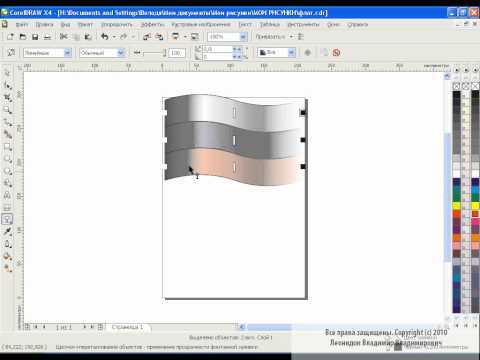The height and width of the screenshot is (360, 480).
Task: Click the Copy Transparency Properties icon
Action: point(324,52)
